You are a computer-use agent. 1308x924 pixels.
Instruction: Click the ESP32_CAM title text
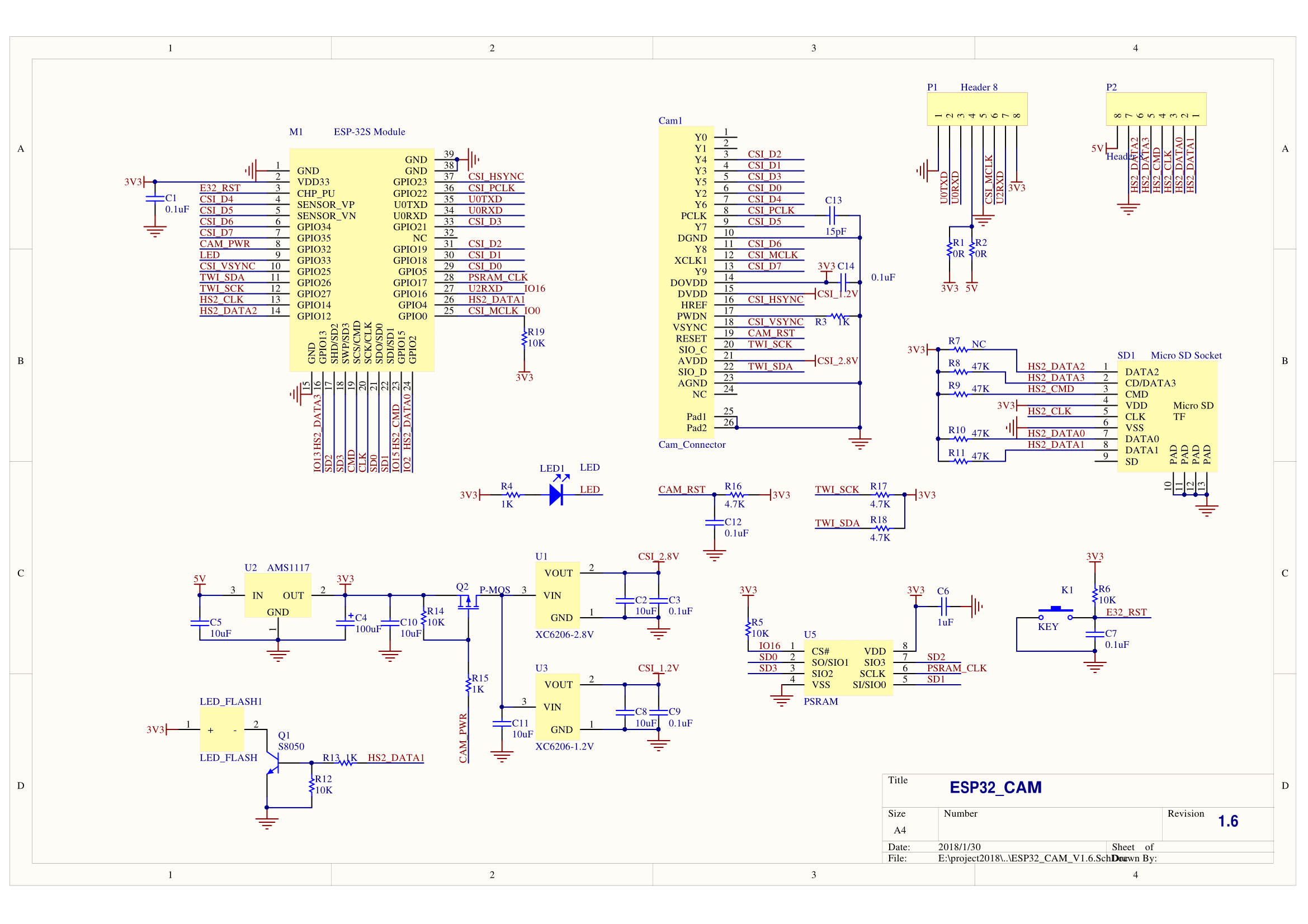(995, 788)
